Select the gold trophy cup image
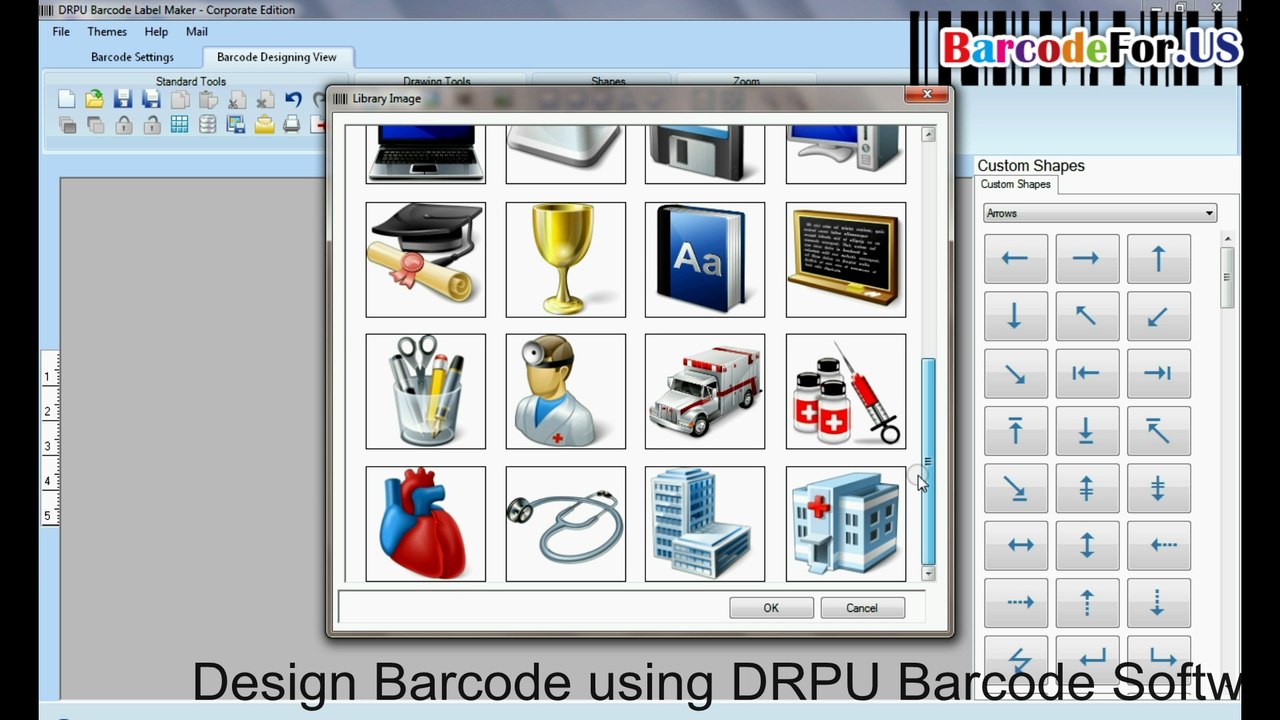The width and height of the screenshot is (1280, 720). [x=566, y=259]
